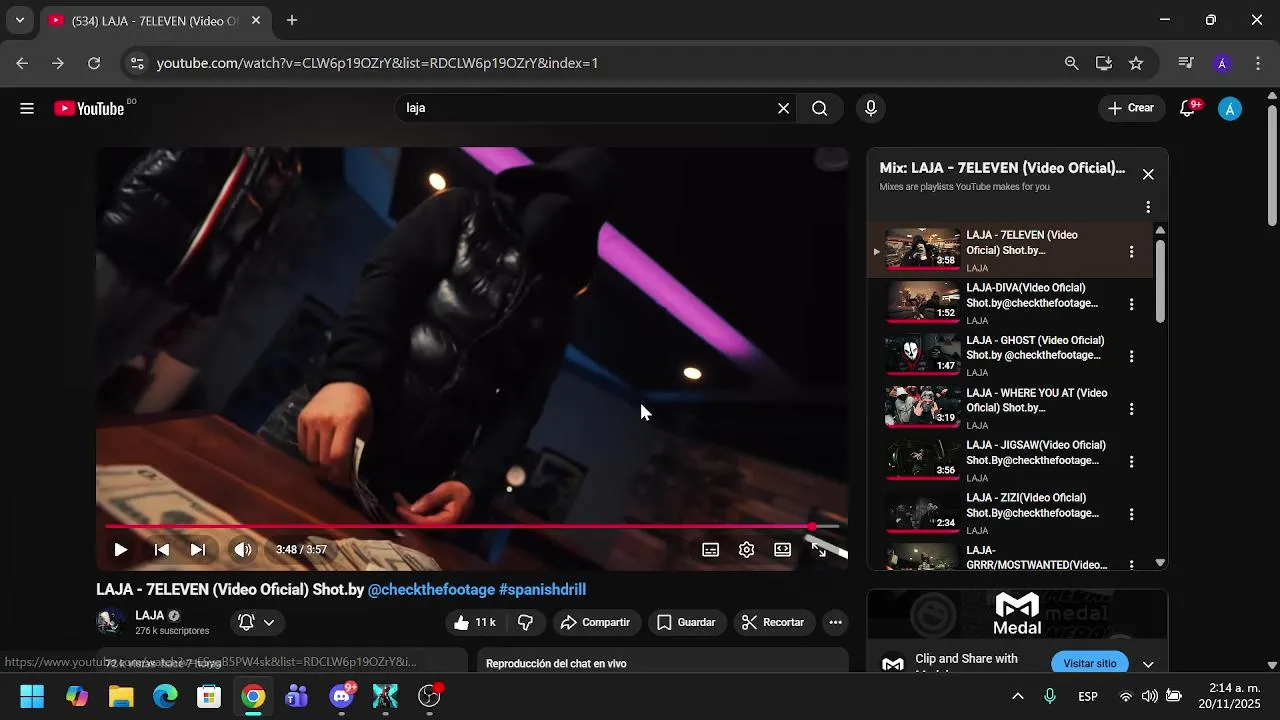Open the Mix playlist options menu
This screenshot has width=1280, height=720.
point(1148,207)
